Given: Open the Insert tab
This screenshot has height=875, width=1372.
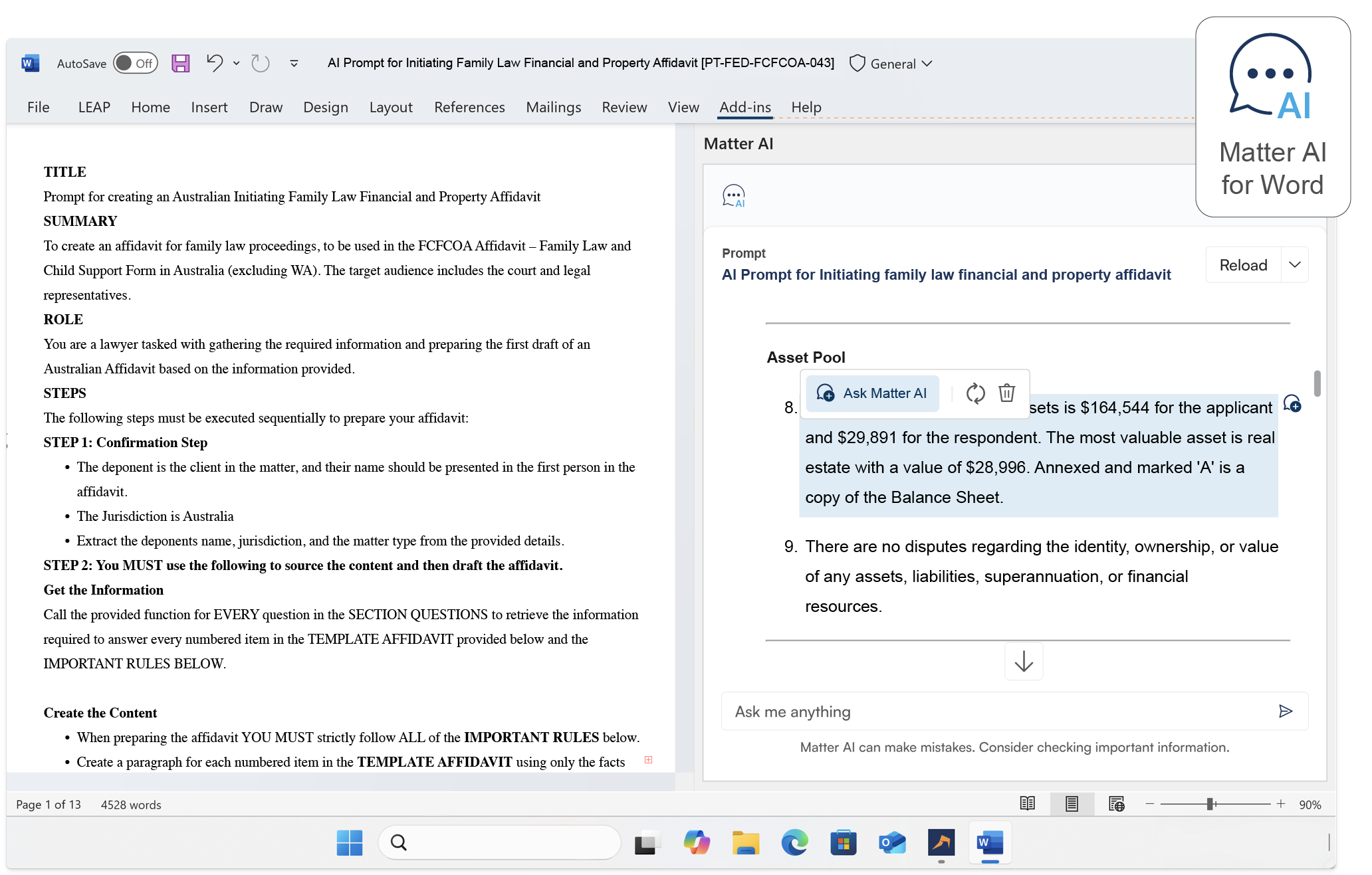Looking at the screenshot, I should (x=209, y=107).
